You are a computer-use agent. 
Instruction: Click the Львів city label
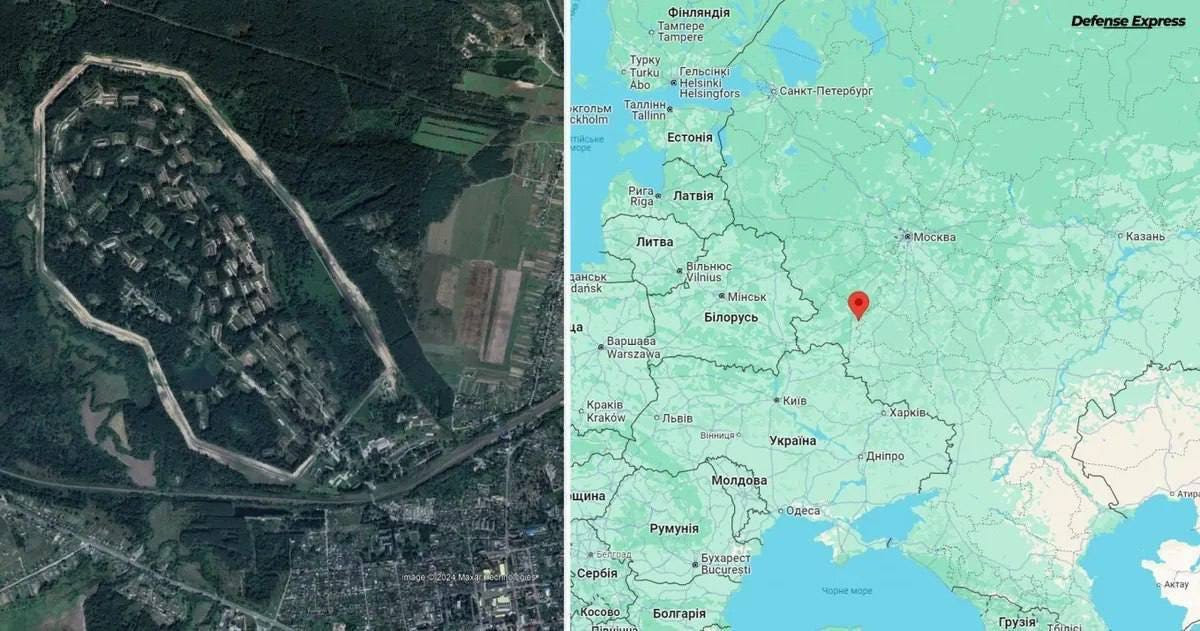(680, 417)
